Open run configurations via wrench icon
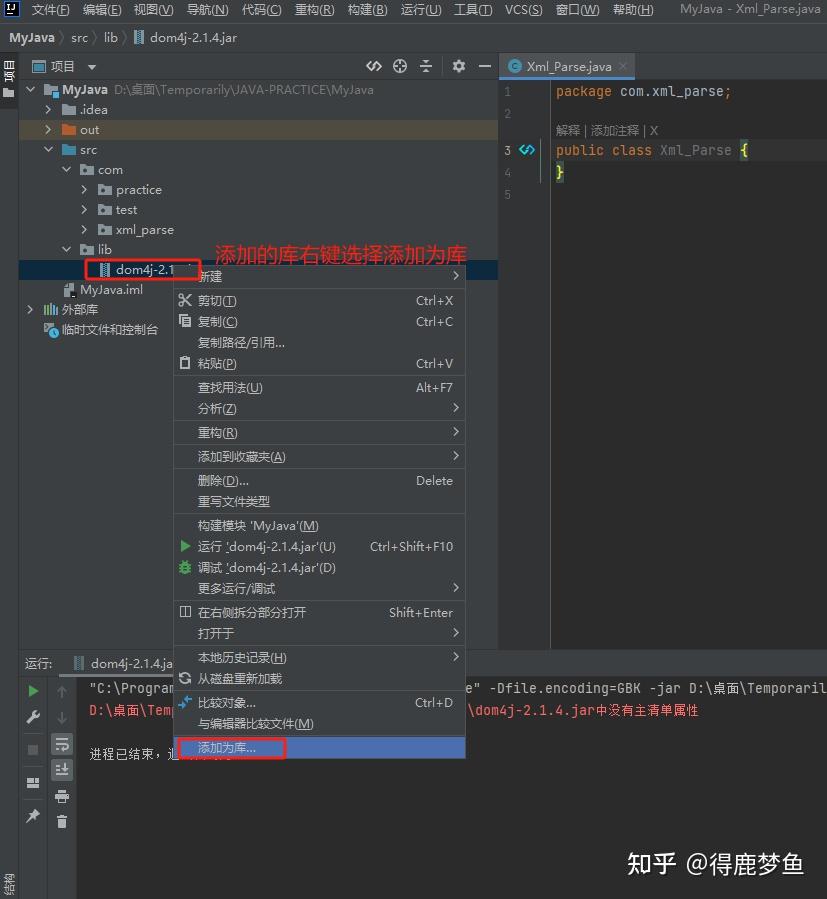This screenshot has height=899, width=827. [32, 718]
